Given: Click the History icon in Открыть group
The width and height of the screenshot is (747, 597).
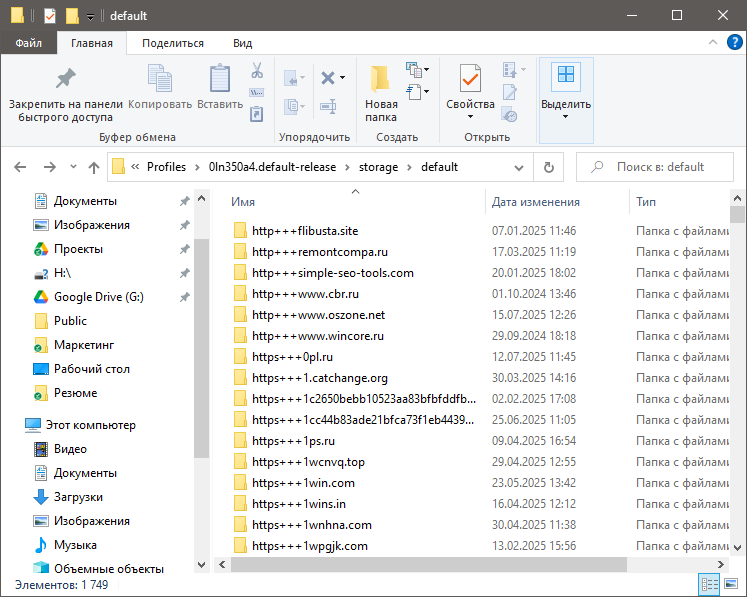Looking at the screenshot, I should [x=510, y=115].
